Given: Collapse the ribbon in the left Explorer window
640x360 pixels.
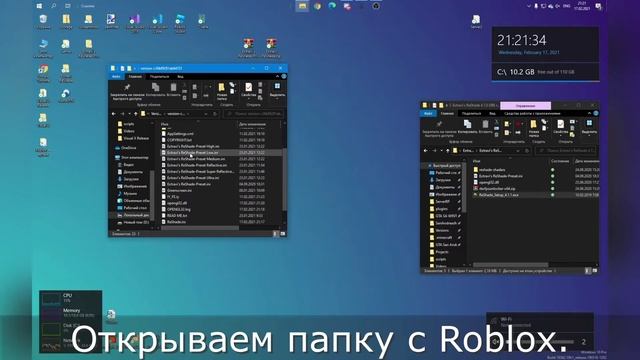Looking at the screenshot, I should 278,76.
